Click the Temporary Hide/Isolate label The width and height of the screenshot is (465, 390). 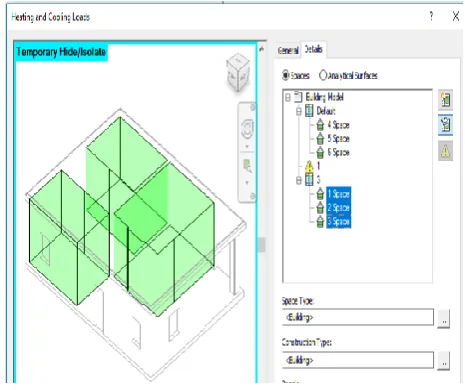click(61, 52)
